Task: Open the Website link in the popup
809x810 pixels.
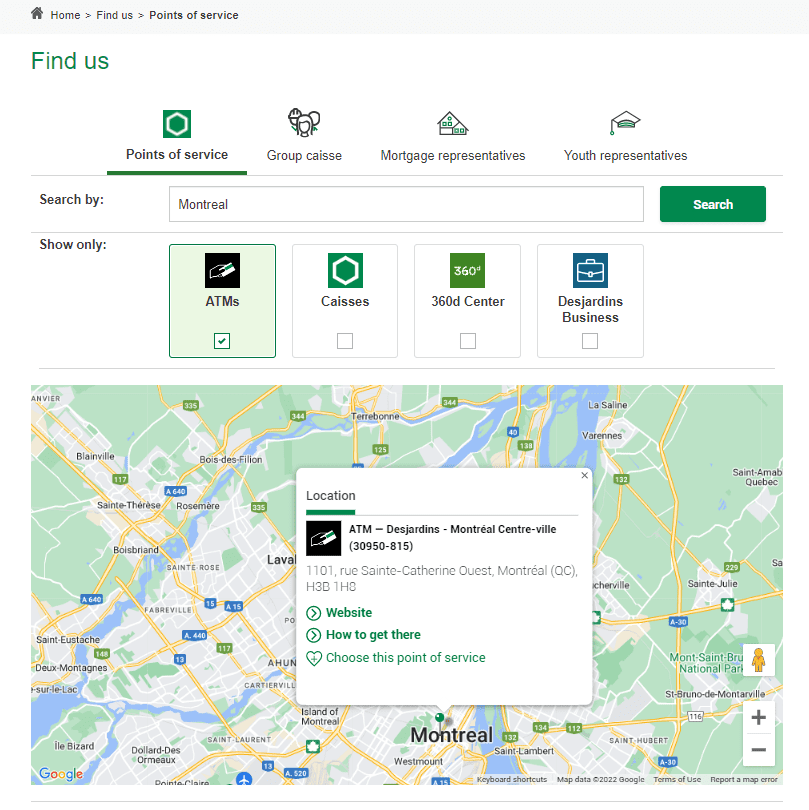Action: (x=349, y=613)
